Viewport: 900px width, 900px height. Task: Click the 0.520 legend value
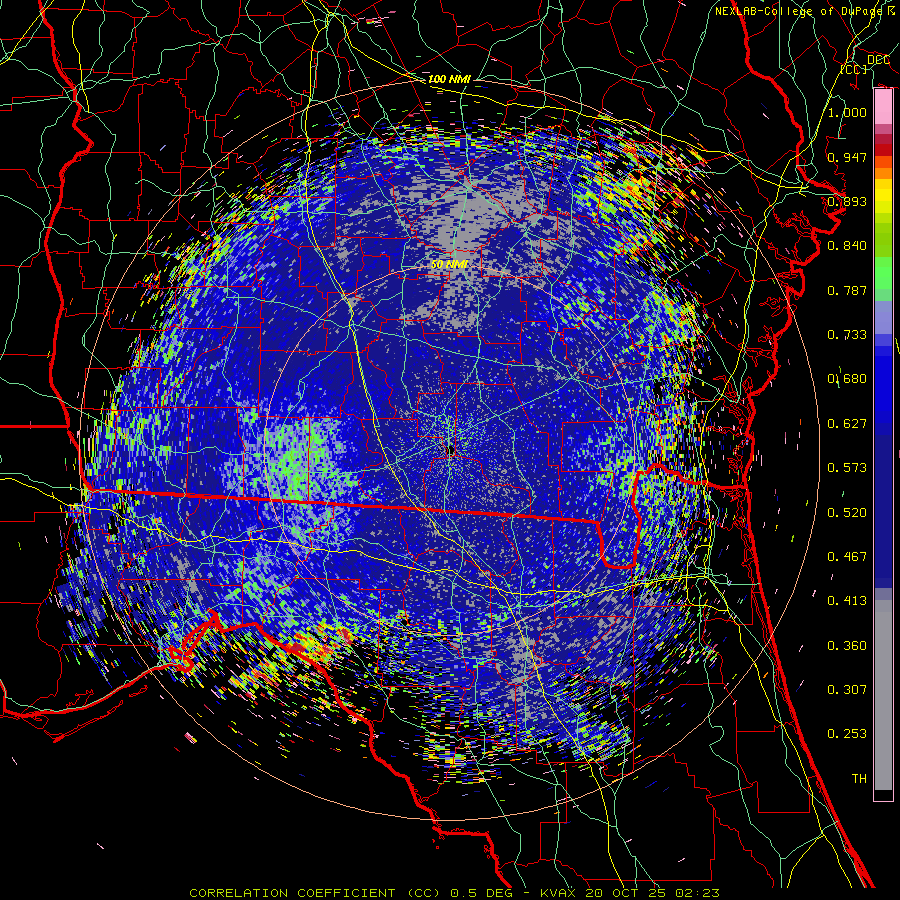point(847,513)
